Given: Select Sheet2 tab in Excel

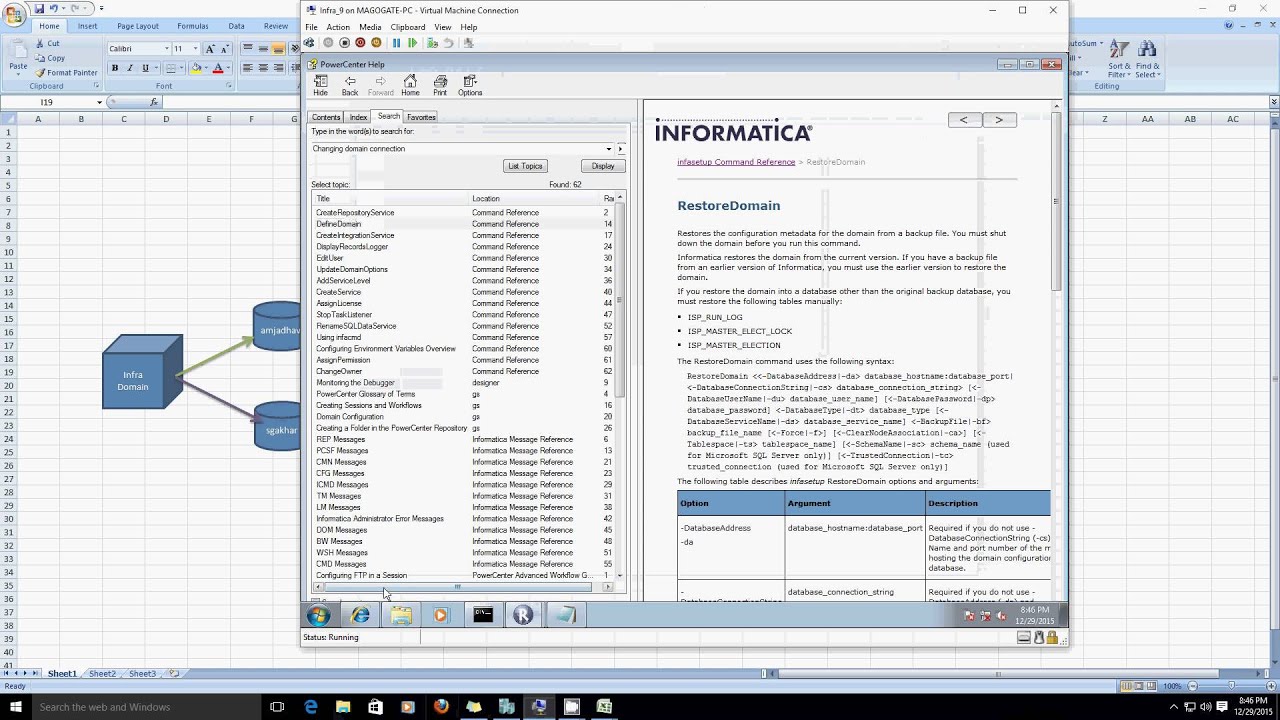Looking at the screenshot, I should [102, 674].
